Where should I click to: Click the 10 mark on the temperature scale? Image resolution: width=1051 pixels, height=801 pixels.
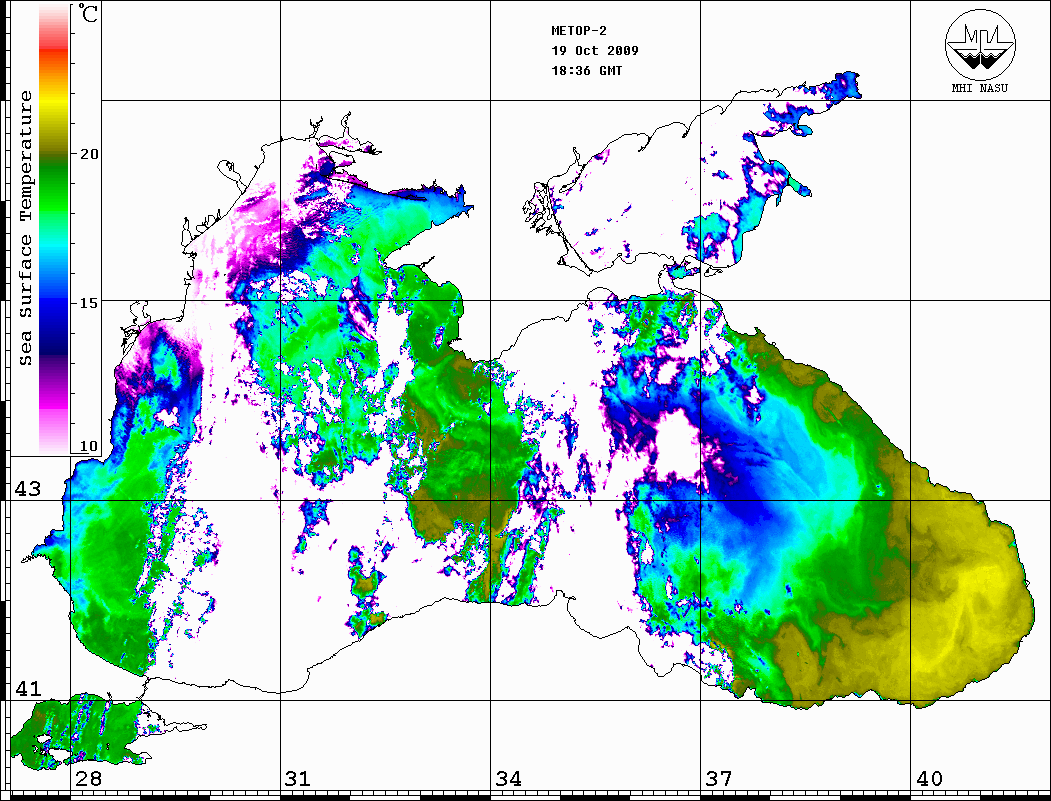click(88, 446)
